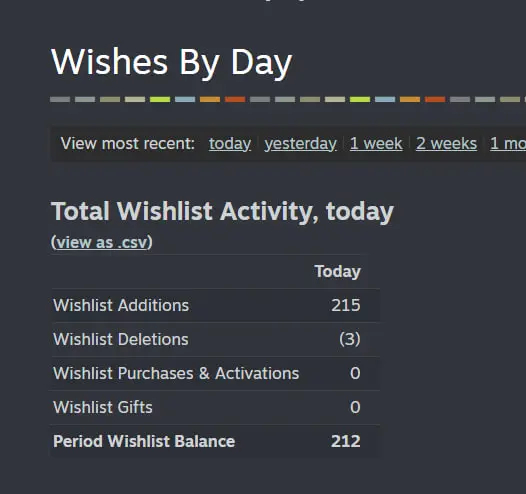
Task: Switch to the 1 week range
Action: (376, 144)
